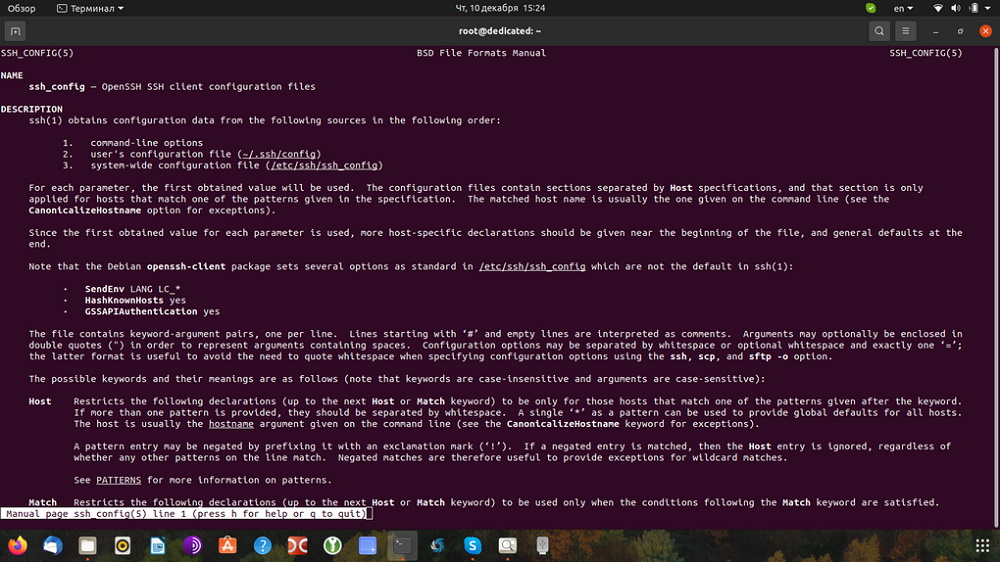Launch the red Double Commander icon

297,545
